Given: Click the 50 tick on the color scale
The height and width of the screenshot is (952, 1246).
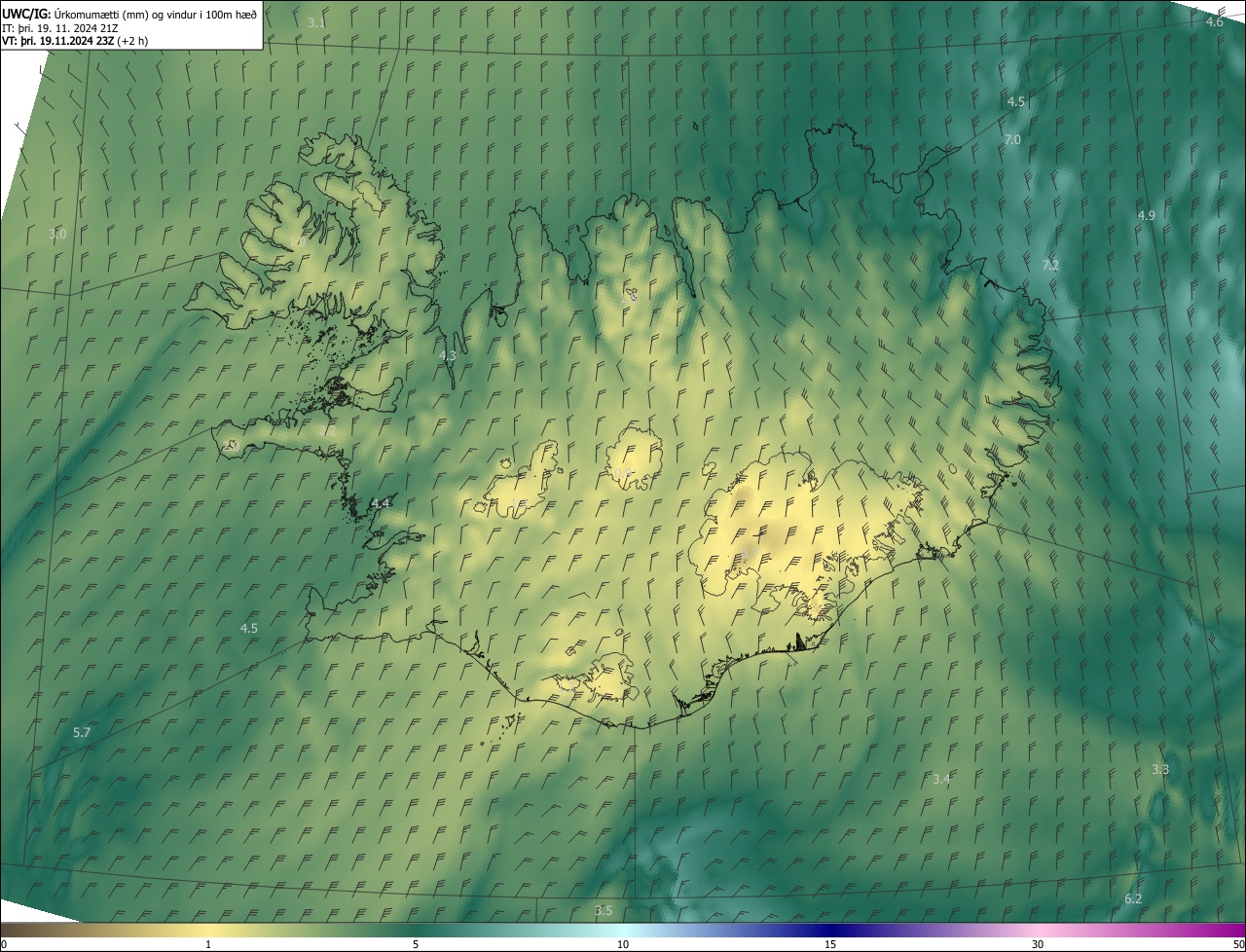Looking at the screenshot, I should click(1238, 945).
